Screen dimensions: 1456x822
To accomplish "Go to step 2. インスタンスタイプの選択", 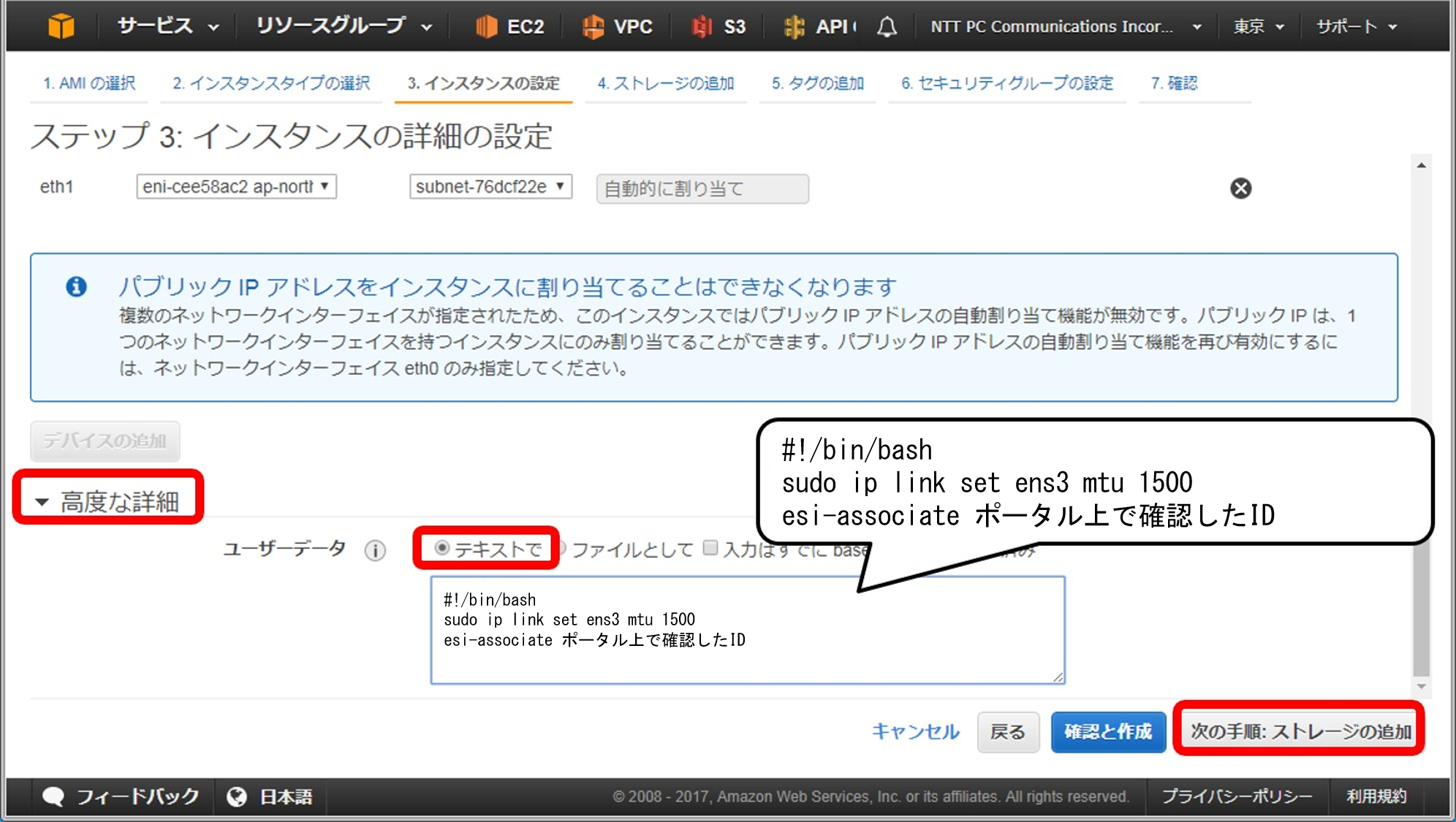I will [271, 83].
